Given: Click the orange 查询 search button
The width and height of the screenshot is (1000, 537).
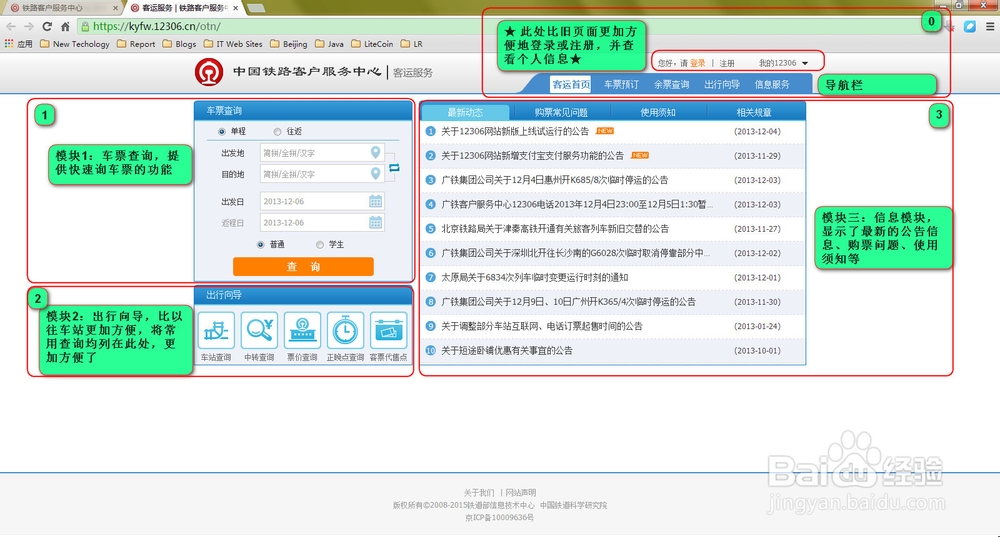Looking at the screenshot, I should click(303, 267).
